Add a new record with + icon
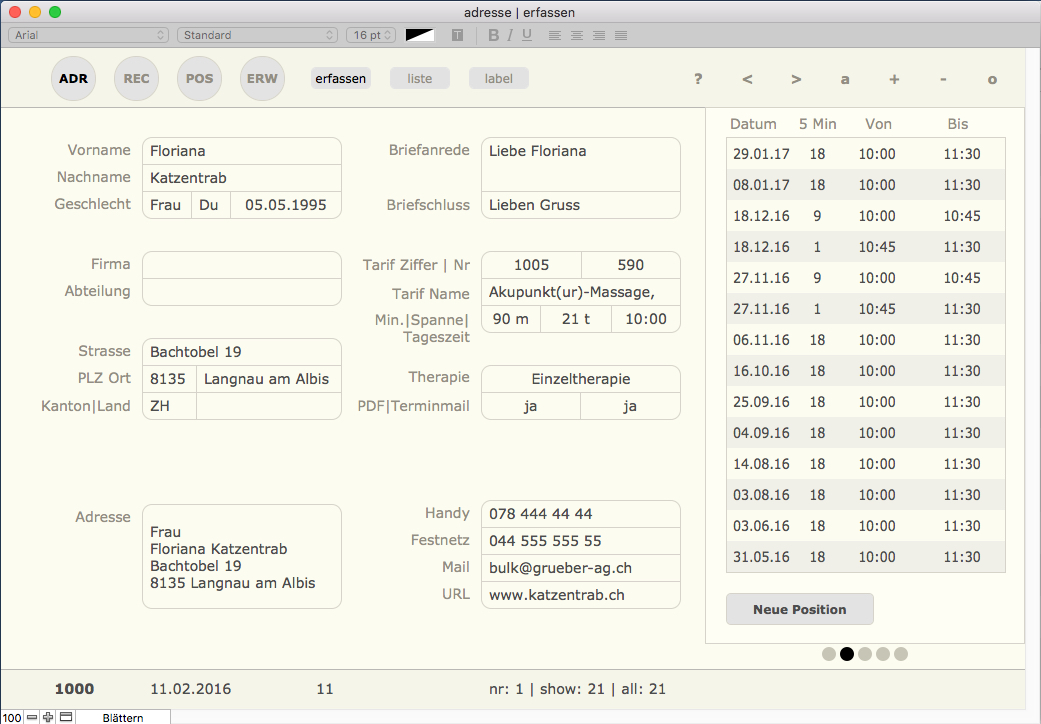Image resolution: width=1041 pixels, height=724 pixels. click(x=894, y=80)
